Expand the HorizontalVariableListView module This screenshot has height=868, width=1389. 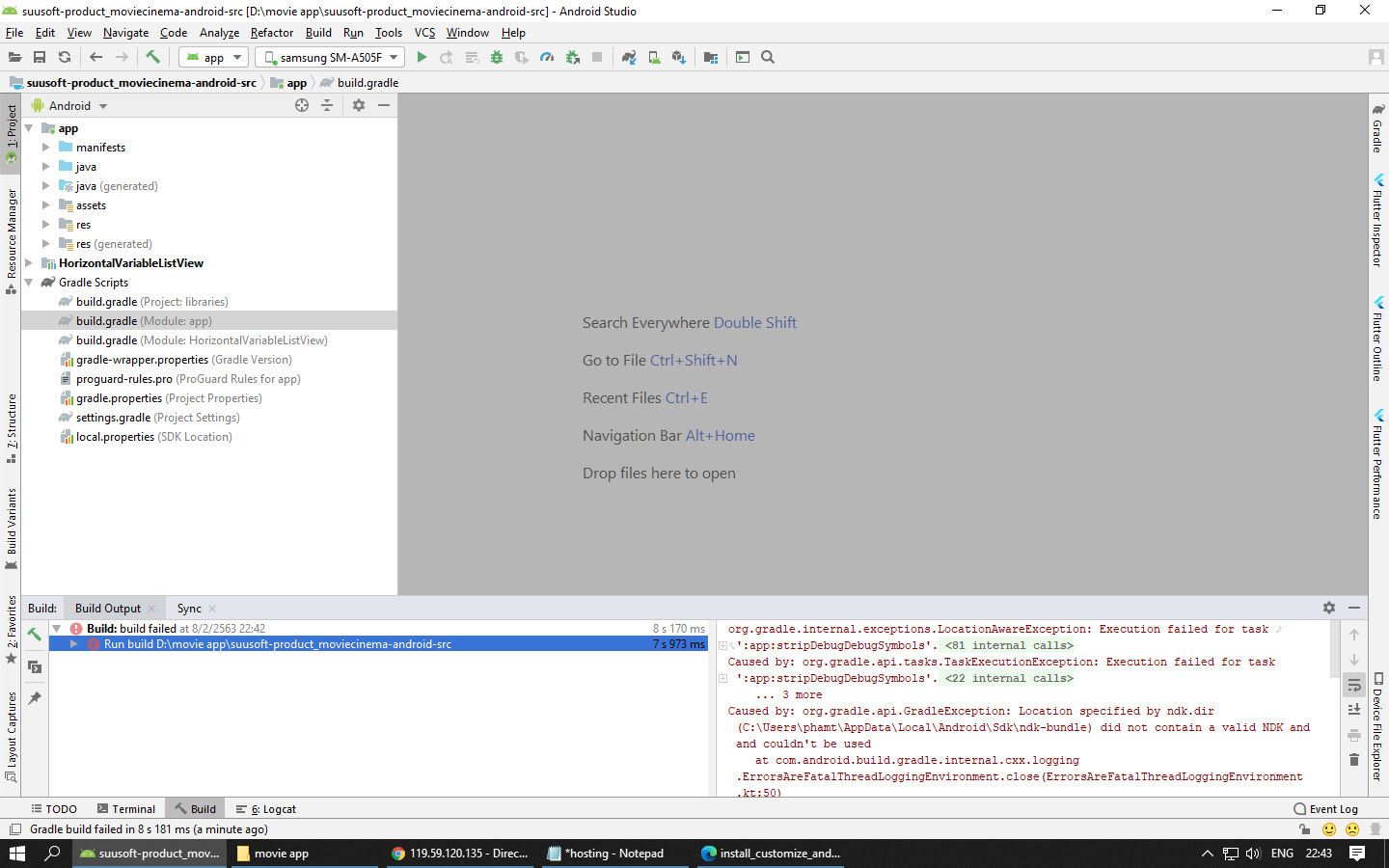tap(29, 263)
